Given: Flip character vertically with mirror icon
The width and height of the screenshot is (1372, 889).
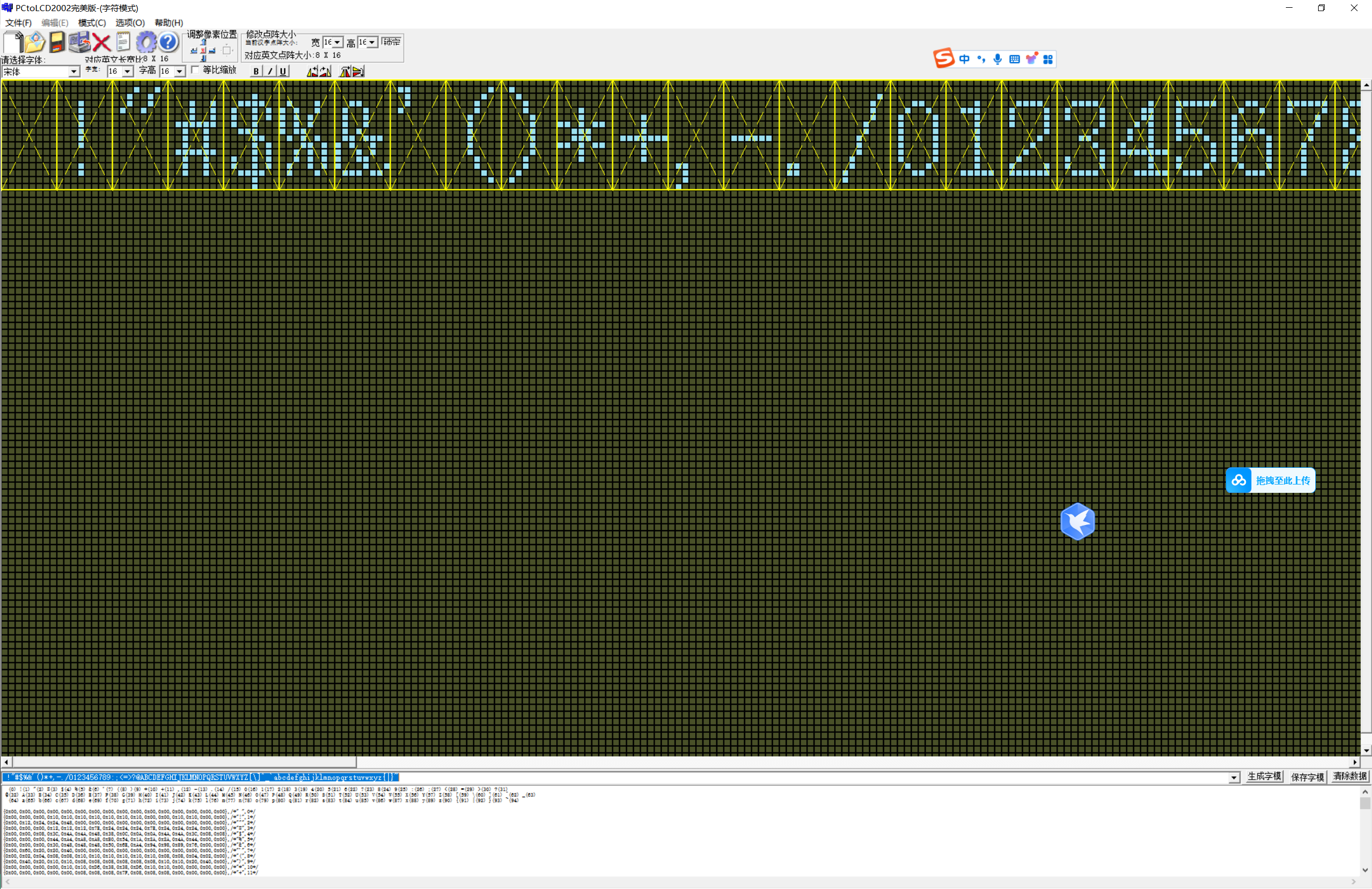Looking at the screenshot, I should [x=358, y=72].
